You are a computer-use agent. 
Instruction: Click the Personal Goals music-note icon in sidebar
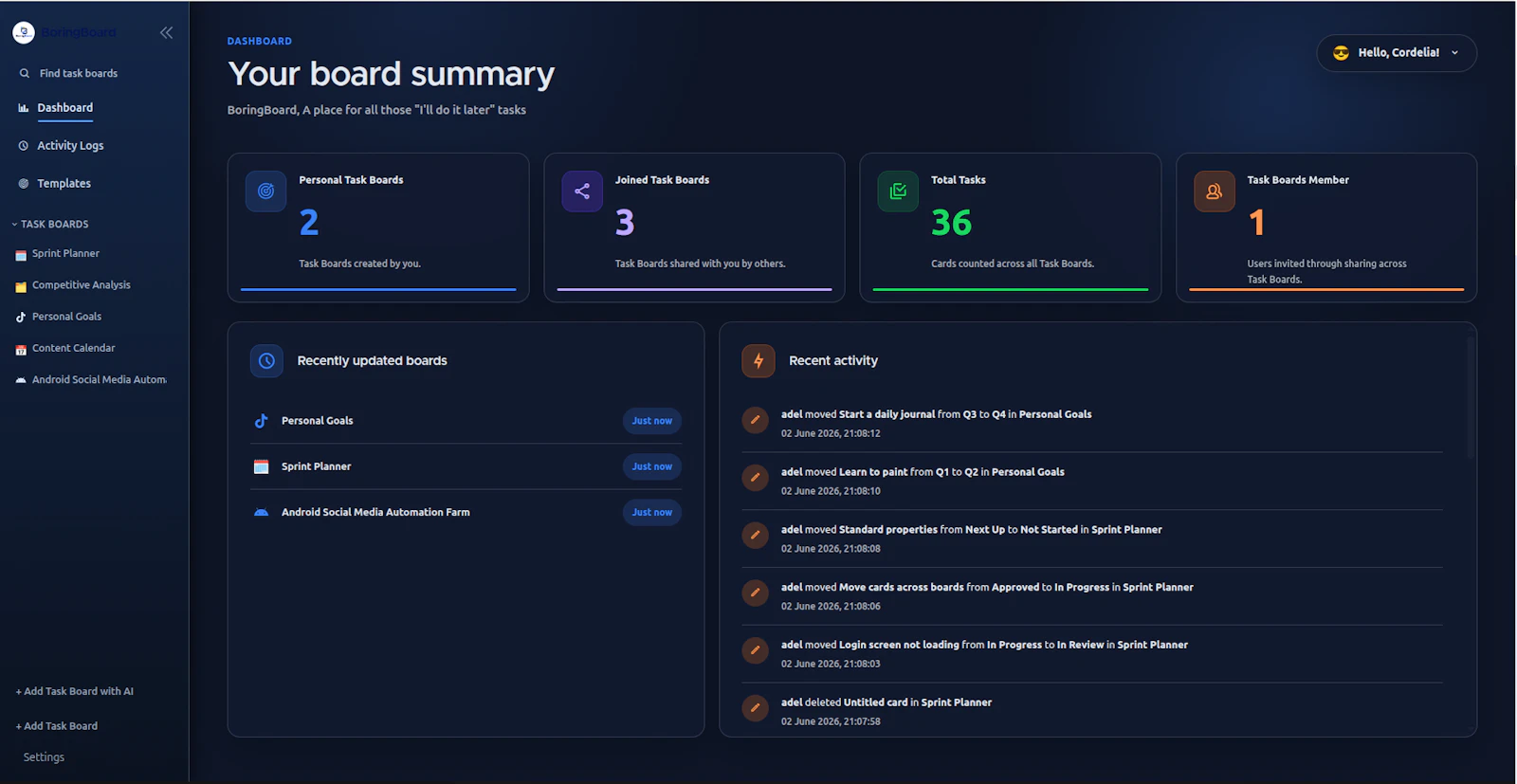tap(21, 318)
